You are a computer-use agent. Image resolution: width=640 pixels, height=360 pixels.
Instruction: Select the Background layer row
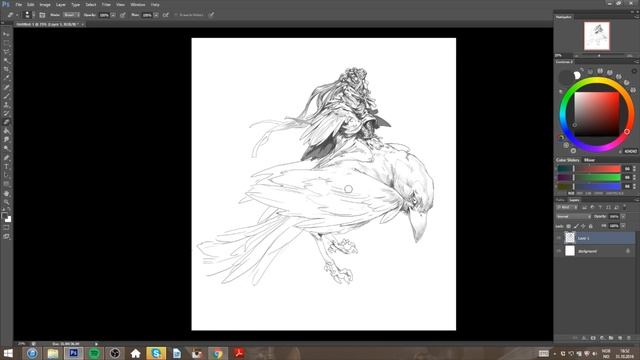(596, 251)
